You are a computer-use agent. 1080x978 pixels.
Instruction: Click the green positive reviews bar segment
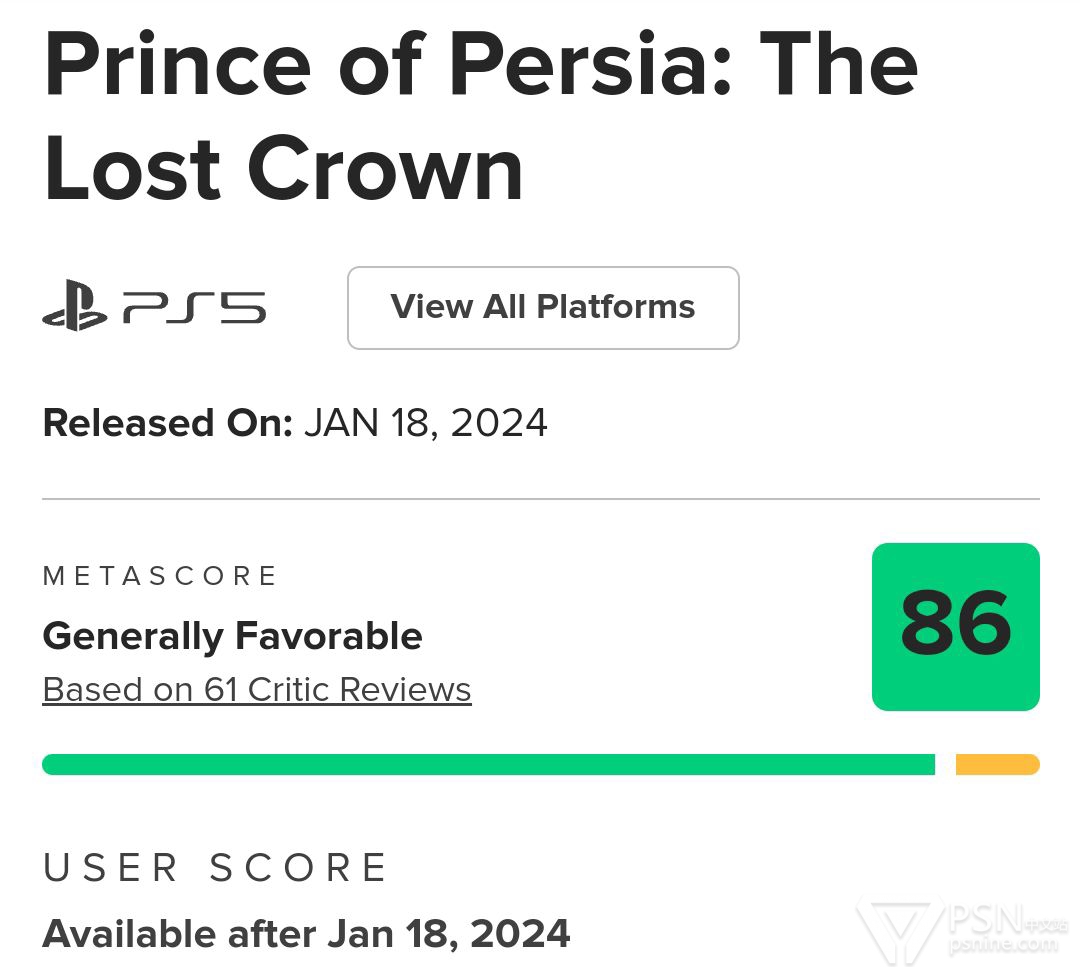tap(488, 764)
